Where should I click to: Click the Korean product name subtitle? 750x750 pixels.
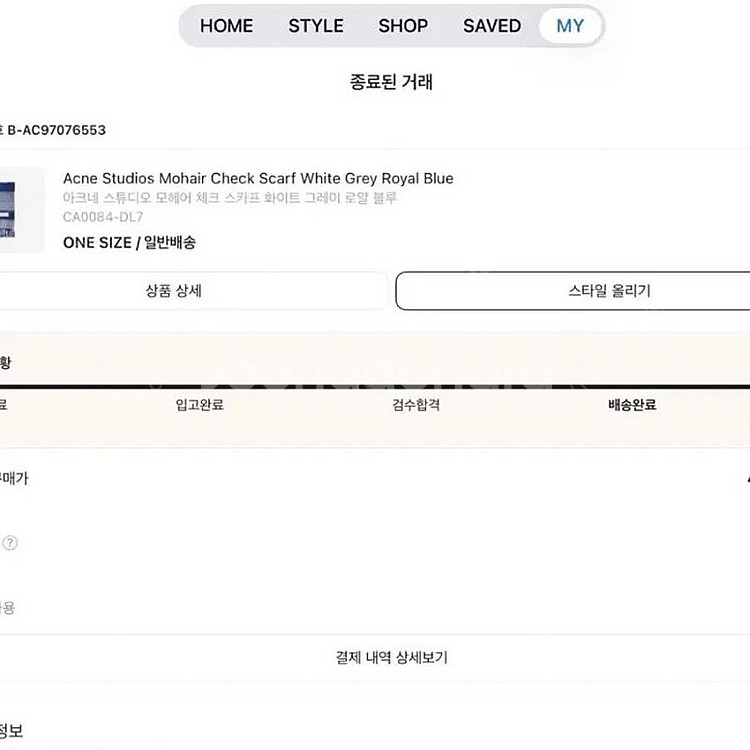point(230,198)
